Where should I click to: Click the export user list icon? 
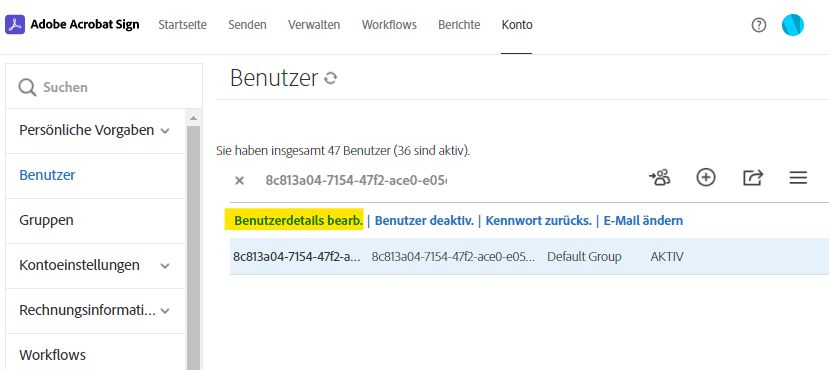[x=753, y=178]
